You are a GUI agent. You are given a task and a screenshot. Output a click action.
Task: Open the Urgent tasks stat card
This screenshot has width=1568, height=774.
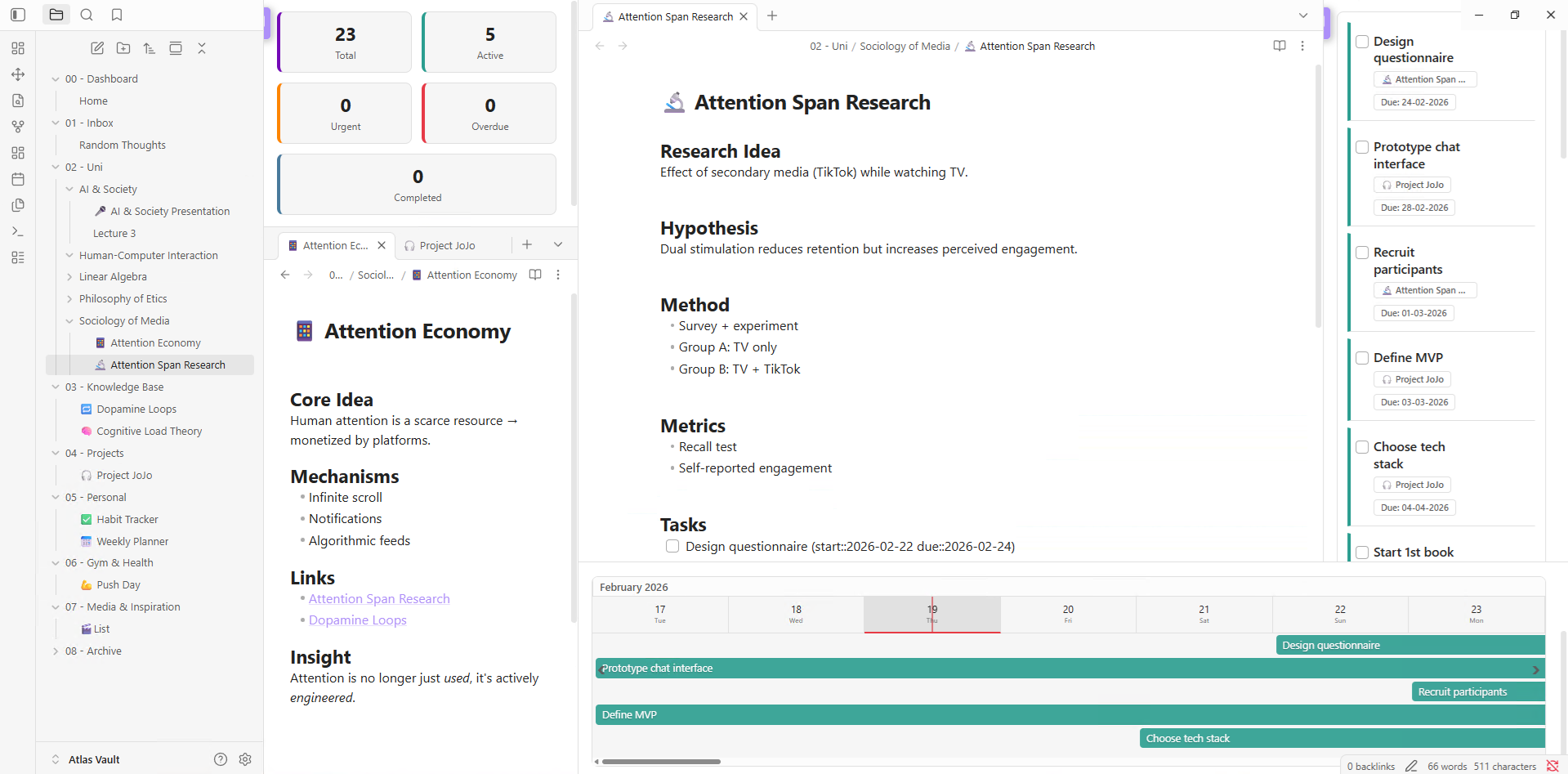[x=345, y=113]
